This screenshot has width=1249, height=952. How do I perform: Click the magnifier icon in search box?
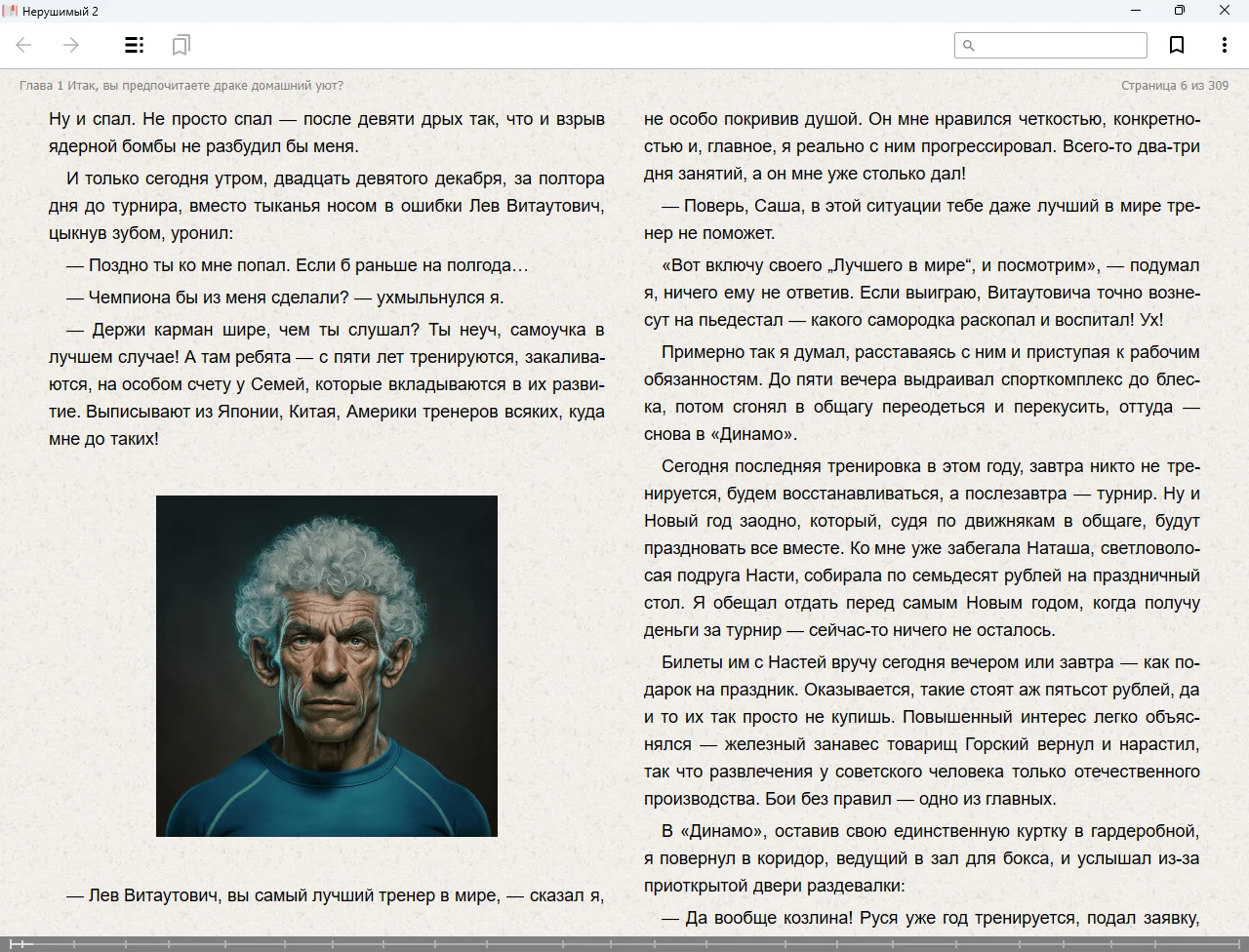click(969, 46)
